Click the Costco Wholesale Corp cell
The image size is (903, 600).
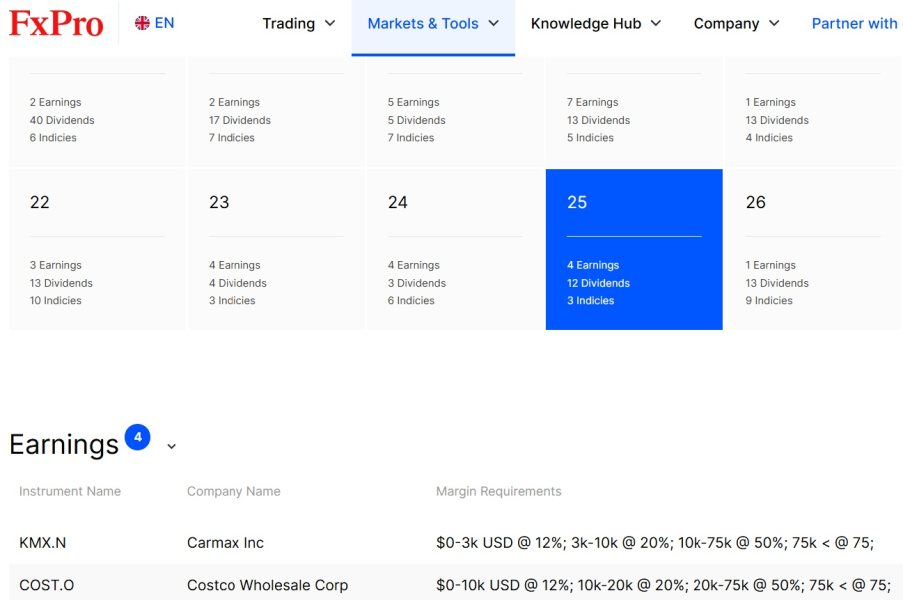click(x=267, y=585)
